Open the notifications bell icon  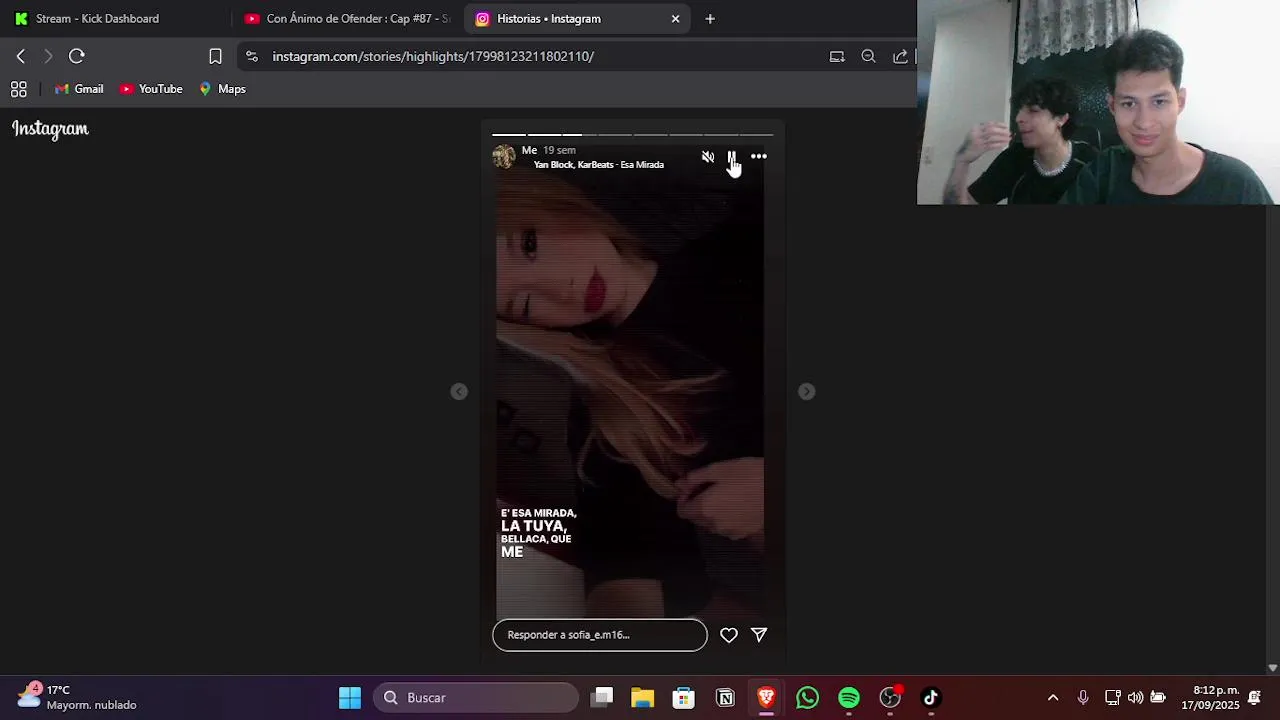[x=1254, y=698]
